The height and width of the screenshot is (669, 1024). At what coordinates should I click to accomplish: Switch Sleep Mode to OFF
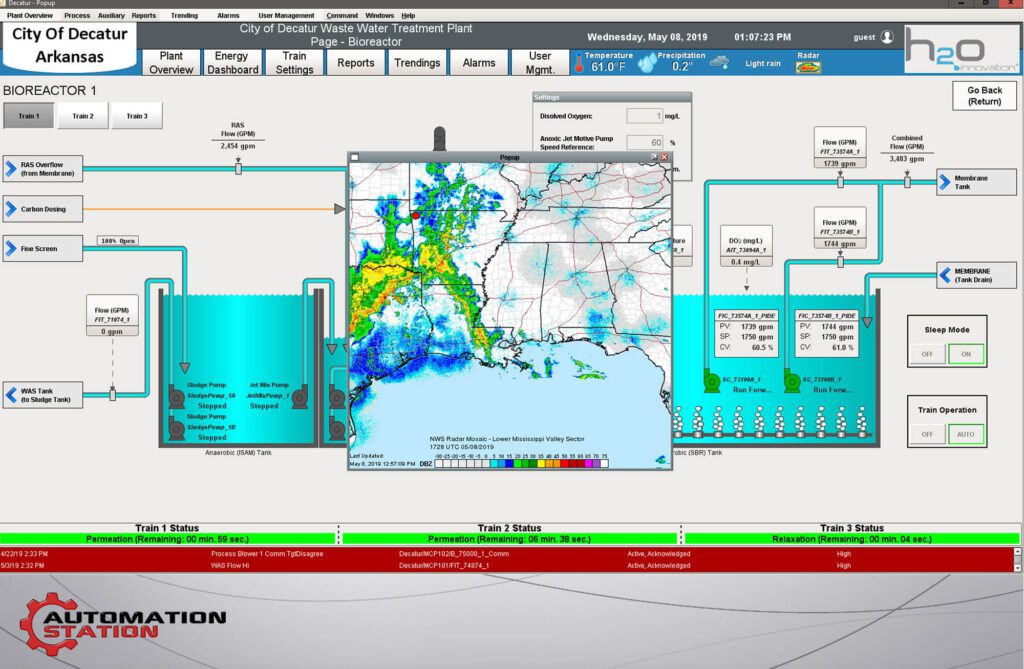[927, 354]
